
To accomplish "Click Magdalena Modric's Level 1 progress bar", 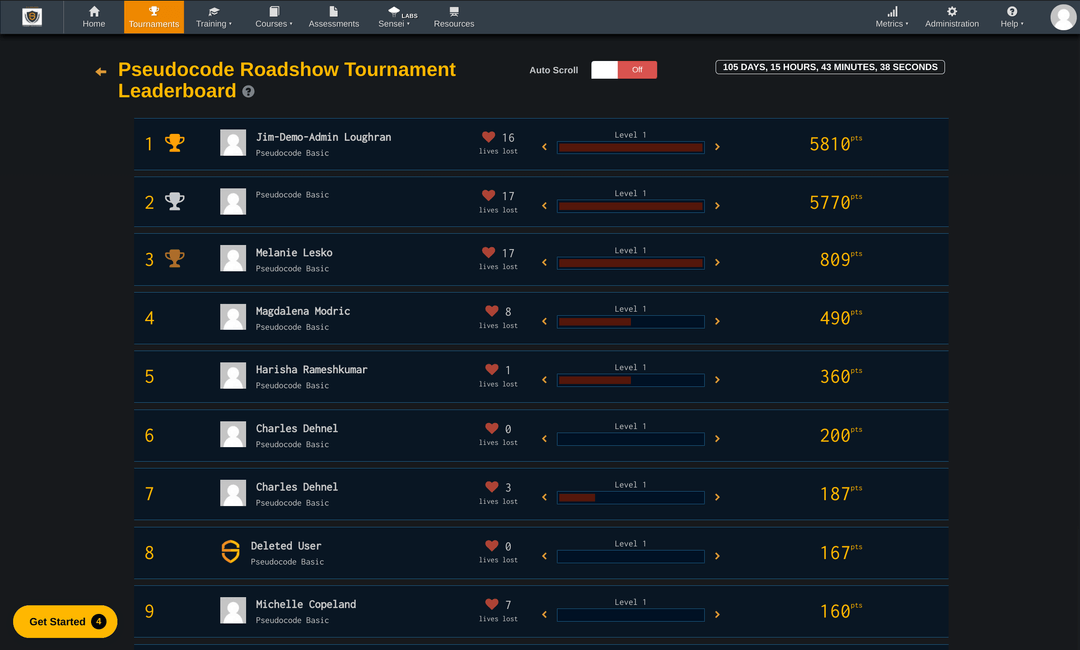I will click(630, 322).
